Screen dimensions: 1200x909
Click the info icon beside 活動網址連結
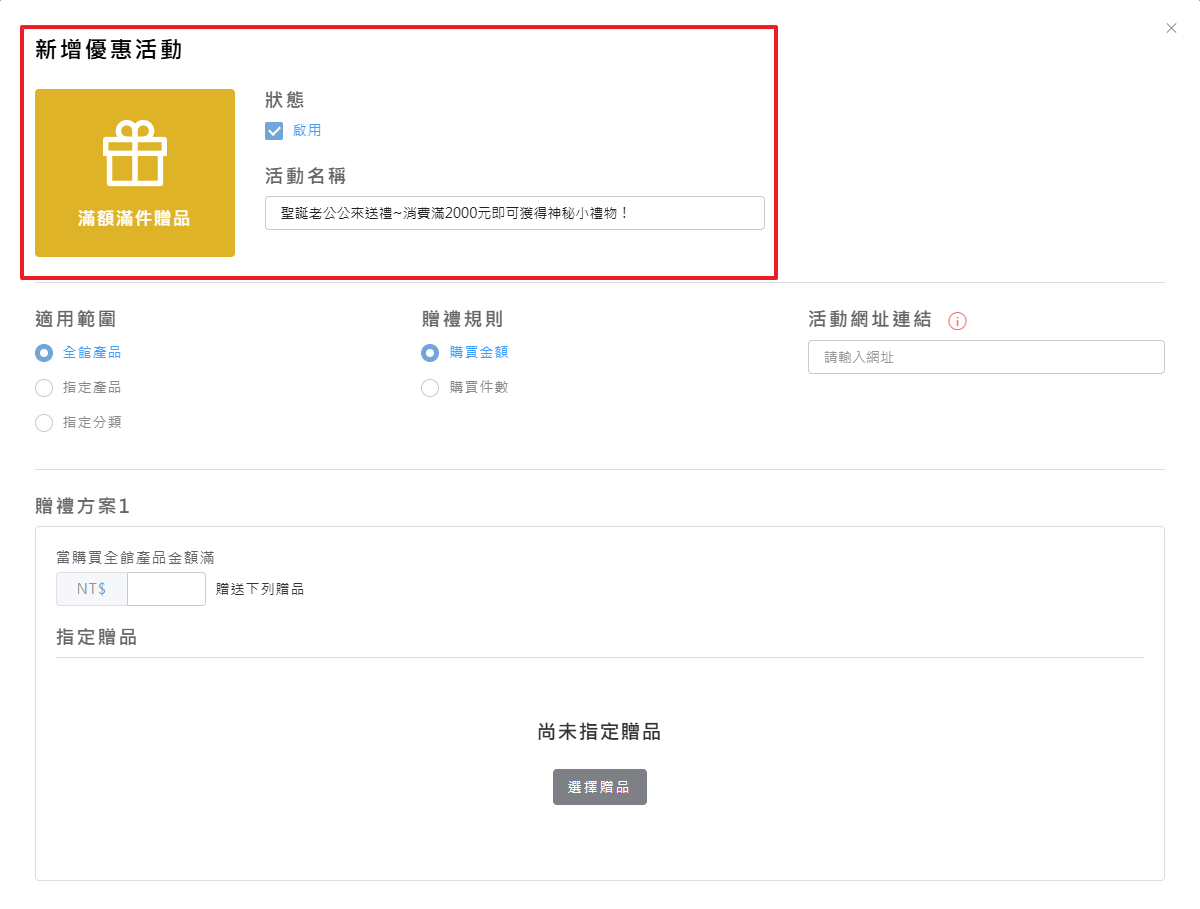coord(957,321)
